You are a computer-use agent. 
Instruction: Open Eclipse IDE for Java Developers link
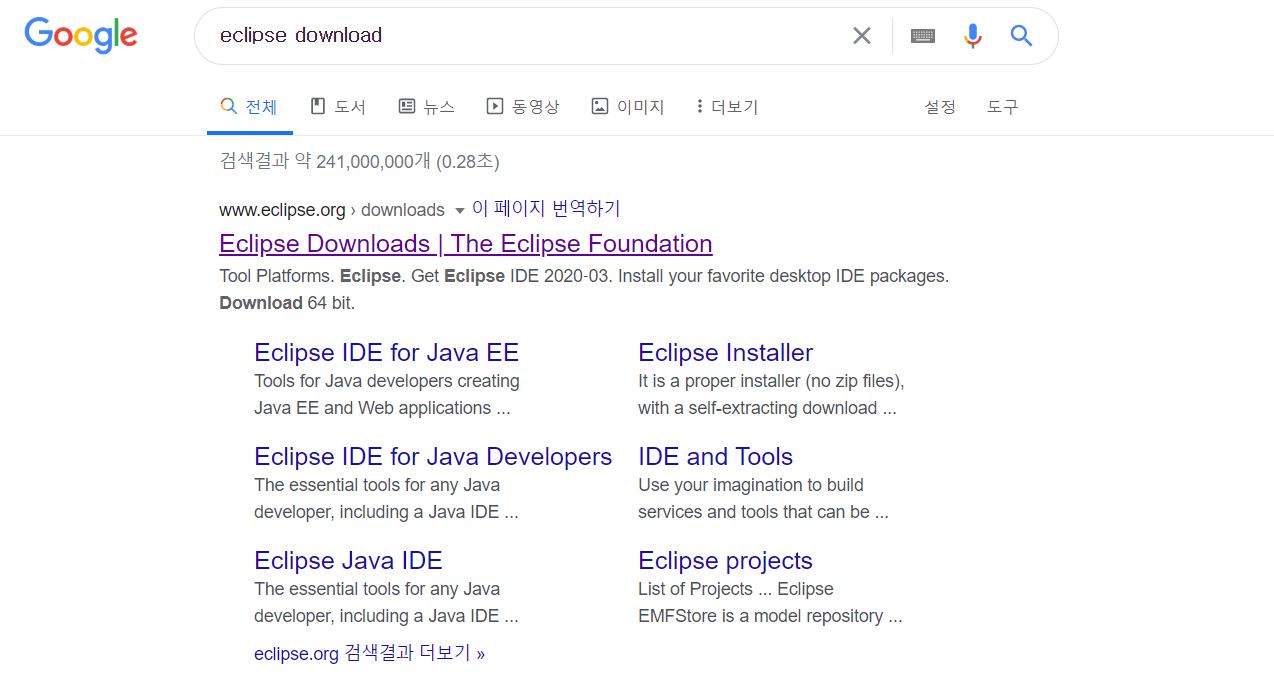click(x=433, y=456)
